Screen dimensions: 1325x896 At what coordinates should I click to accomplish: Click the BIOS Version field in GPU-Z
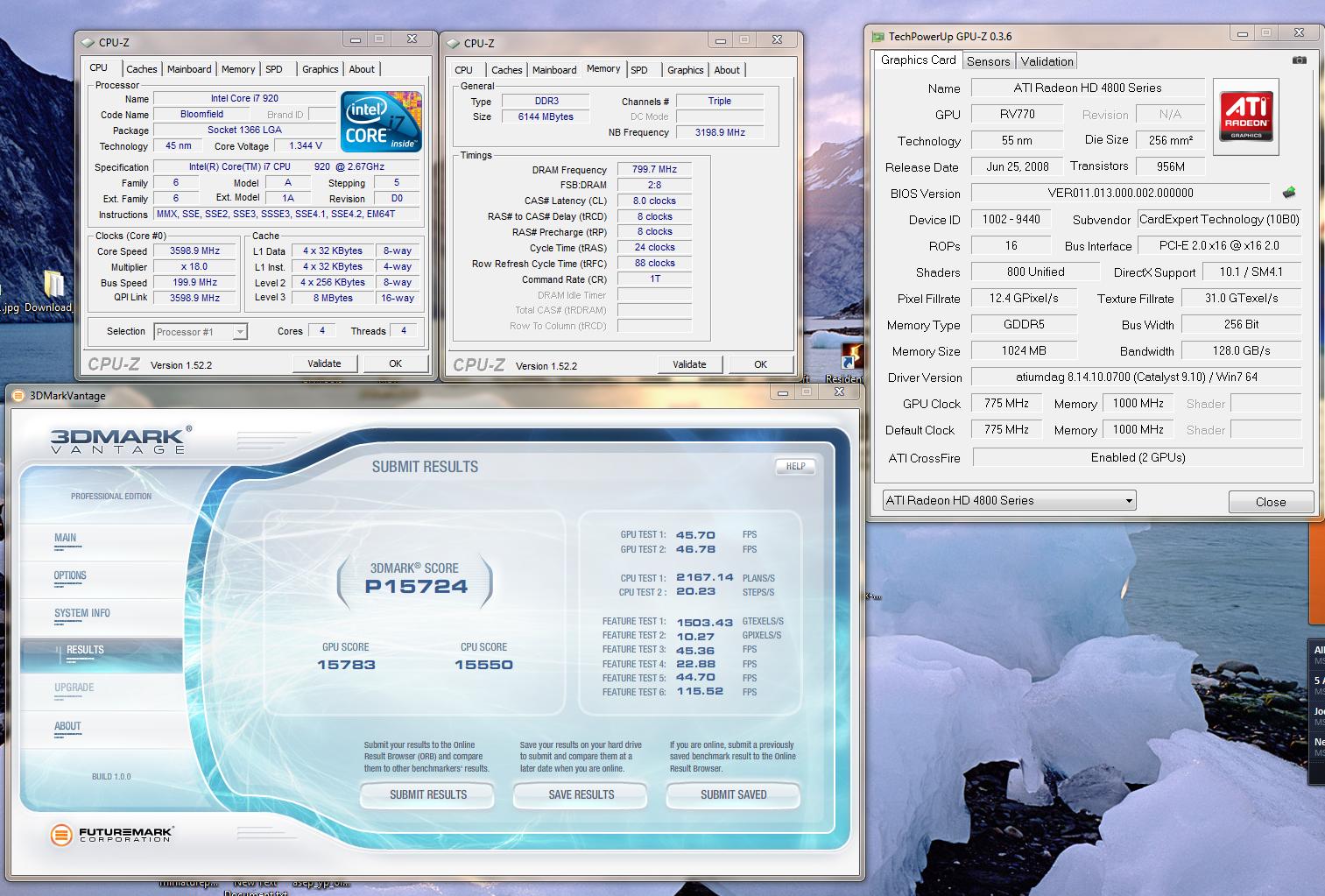point(1120,193)
